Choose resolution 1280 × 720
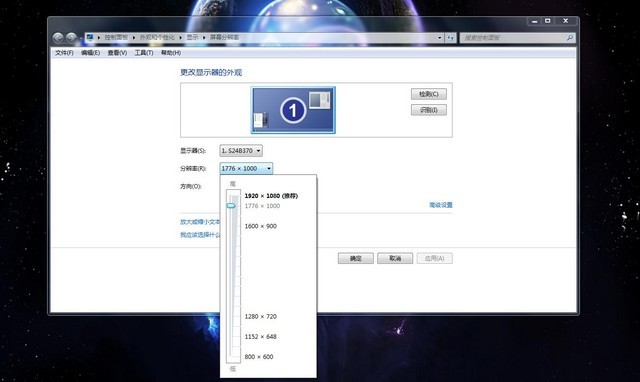The width and height of the screenshot is (640, 382). 260,316
